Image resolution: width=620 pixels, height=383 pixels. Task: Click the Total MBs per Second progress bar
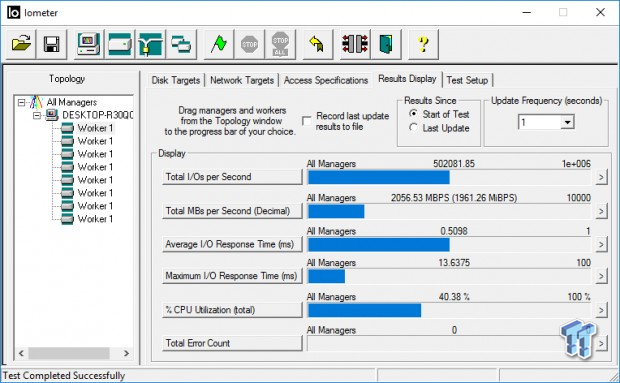(449, 211)
